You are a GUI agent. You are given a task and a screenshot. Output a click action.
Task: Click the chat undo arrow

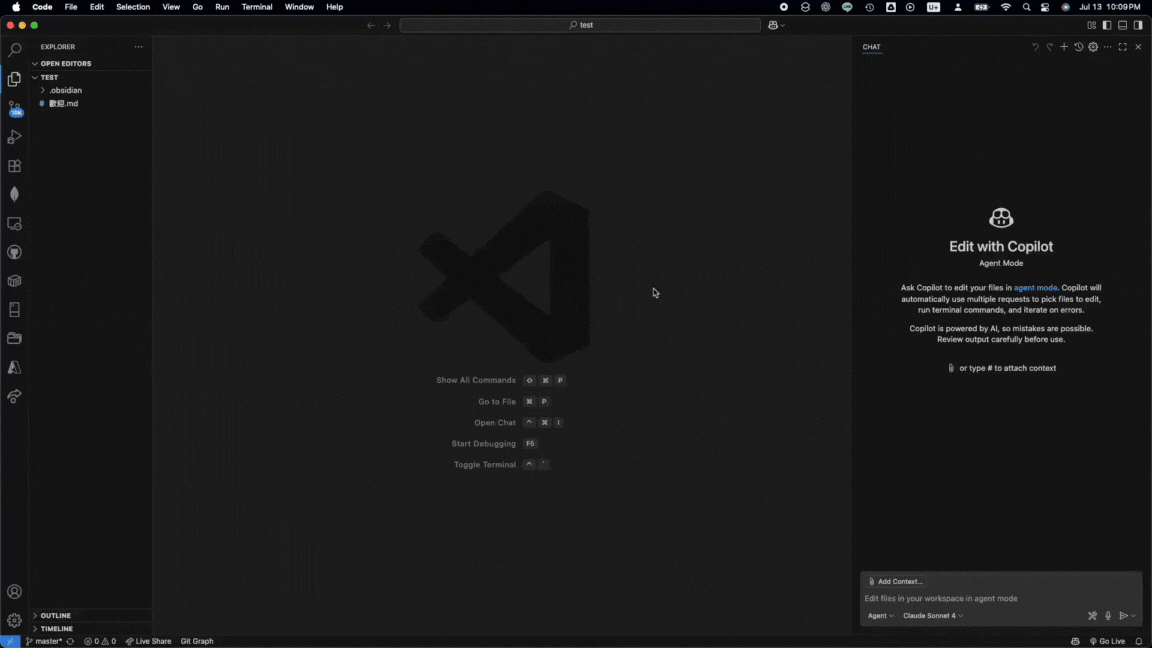[1035, 47]
